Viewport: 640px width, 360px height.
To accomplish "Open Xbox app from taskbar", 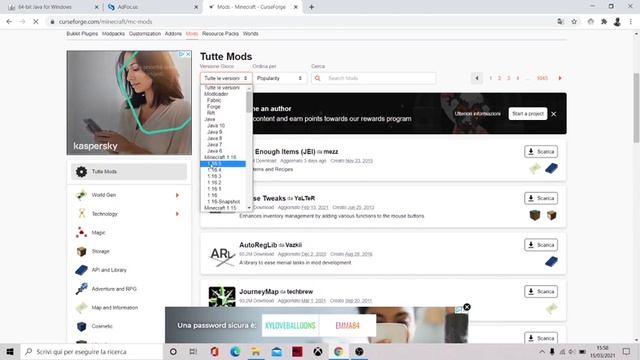I will tap(318, 351).
